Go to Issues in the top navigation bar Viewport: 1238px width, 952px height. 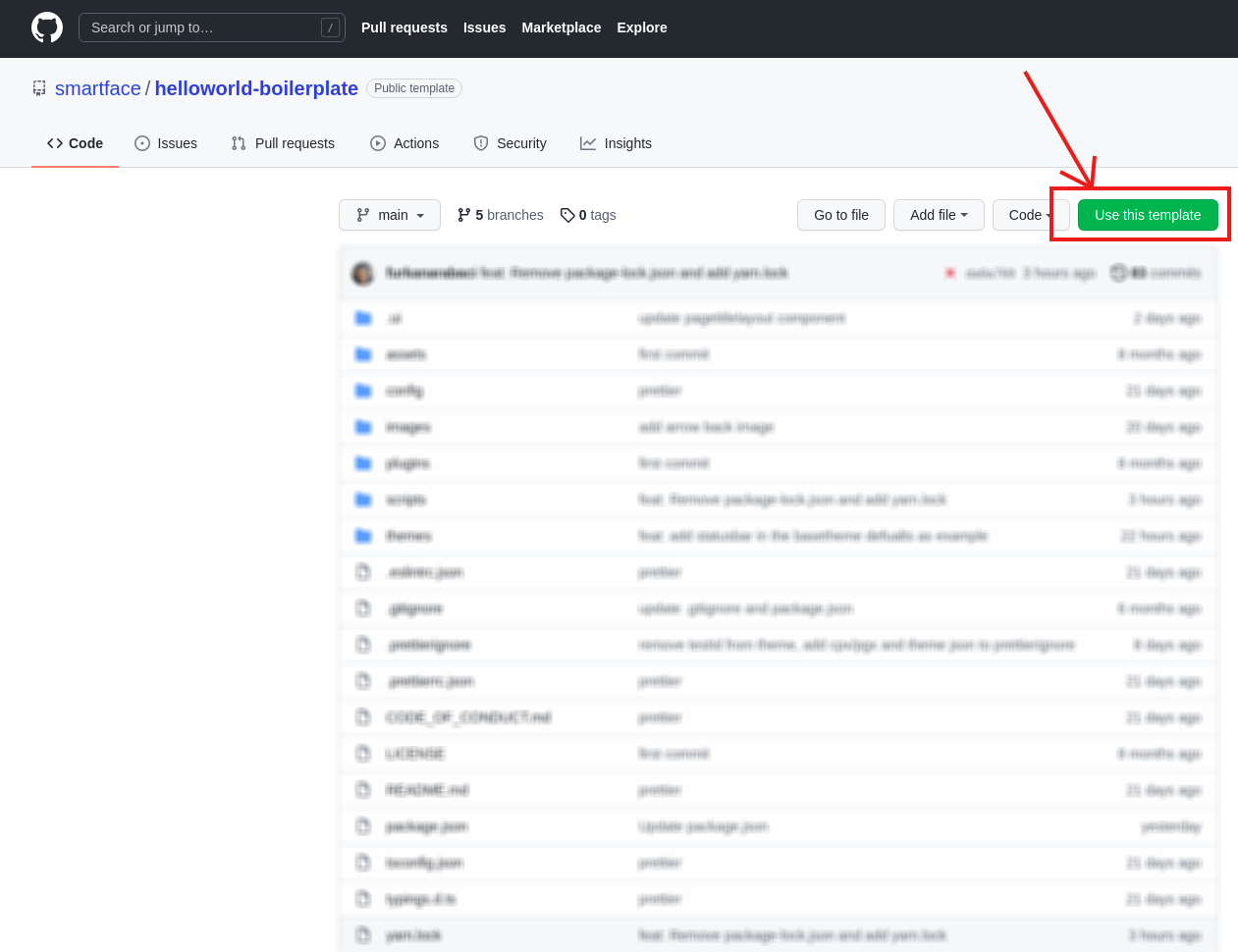(485, 27)
